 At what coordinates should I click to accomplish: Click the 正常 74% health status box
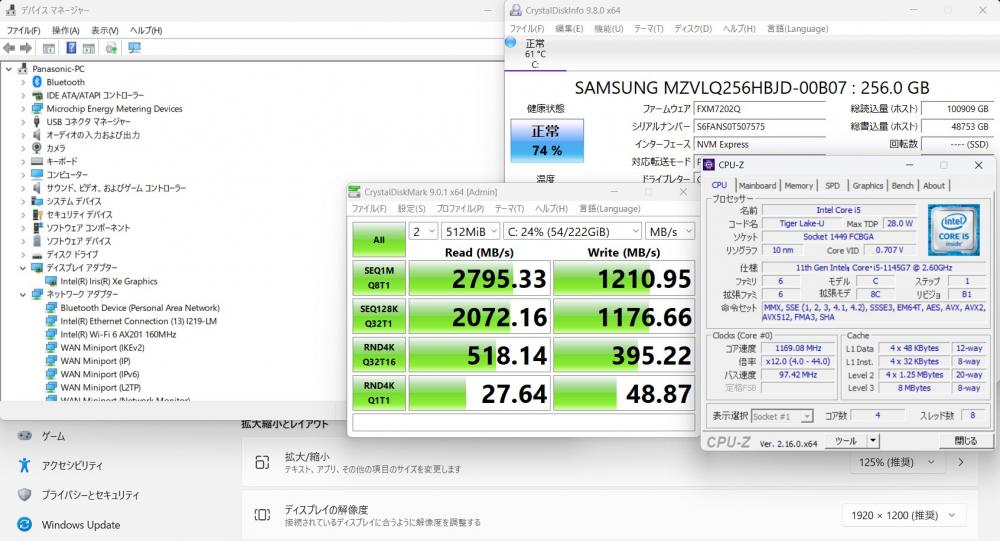(546, 141)
